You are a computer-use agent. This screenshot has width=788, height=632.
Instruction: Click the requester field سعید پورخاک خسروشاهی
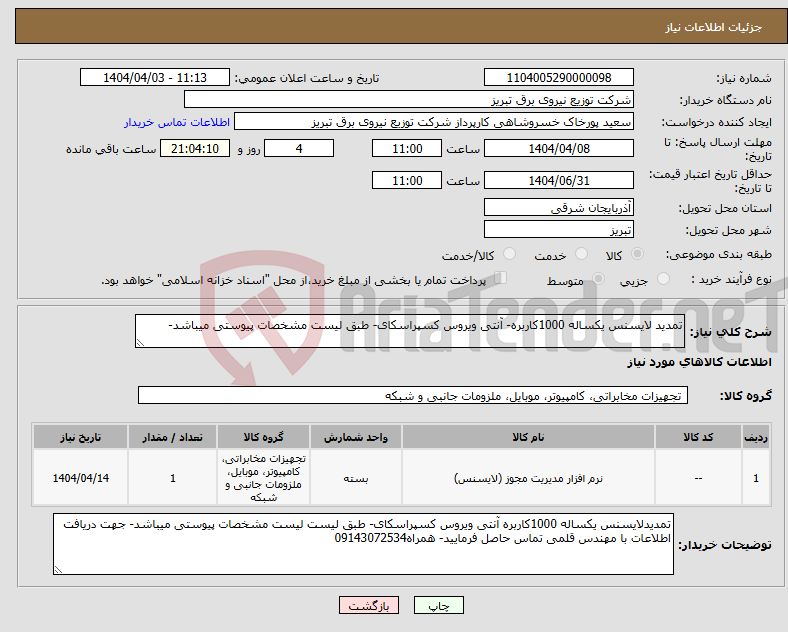coord(434,122)
